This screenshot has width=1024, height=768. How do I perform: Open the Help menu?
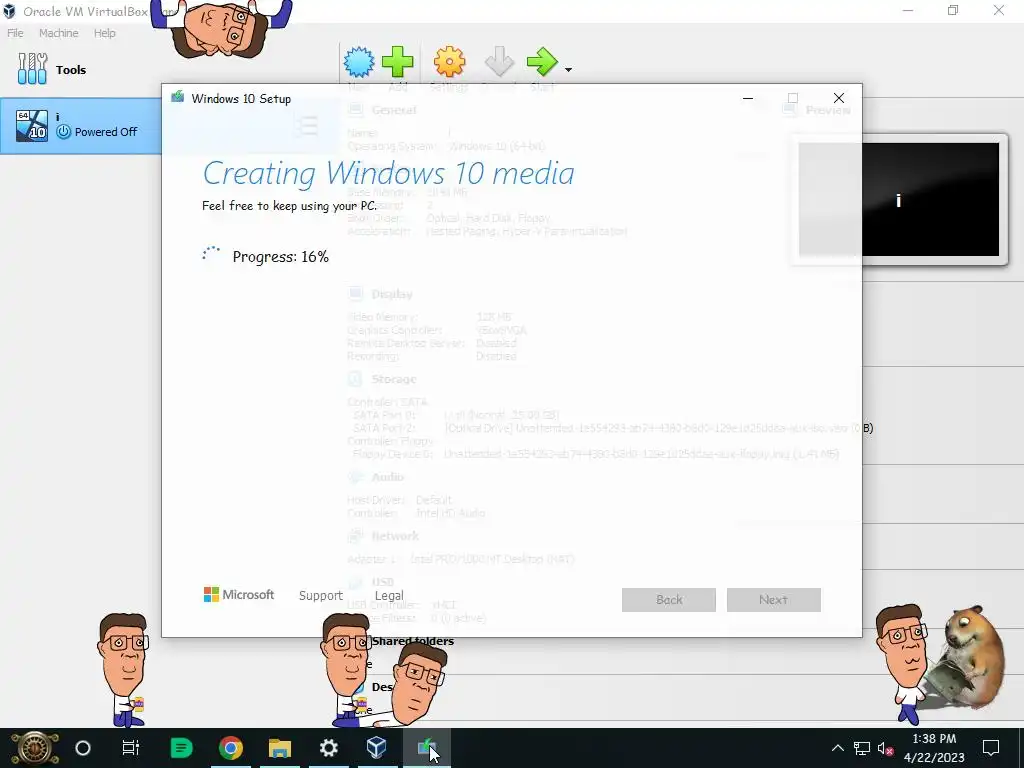(x=104, y=33)
